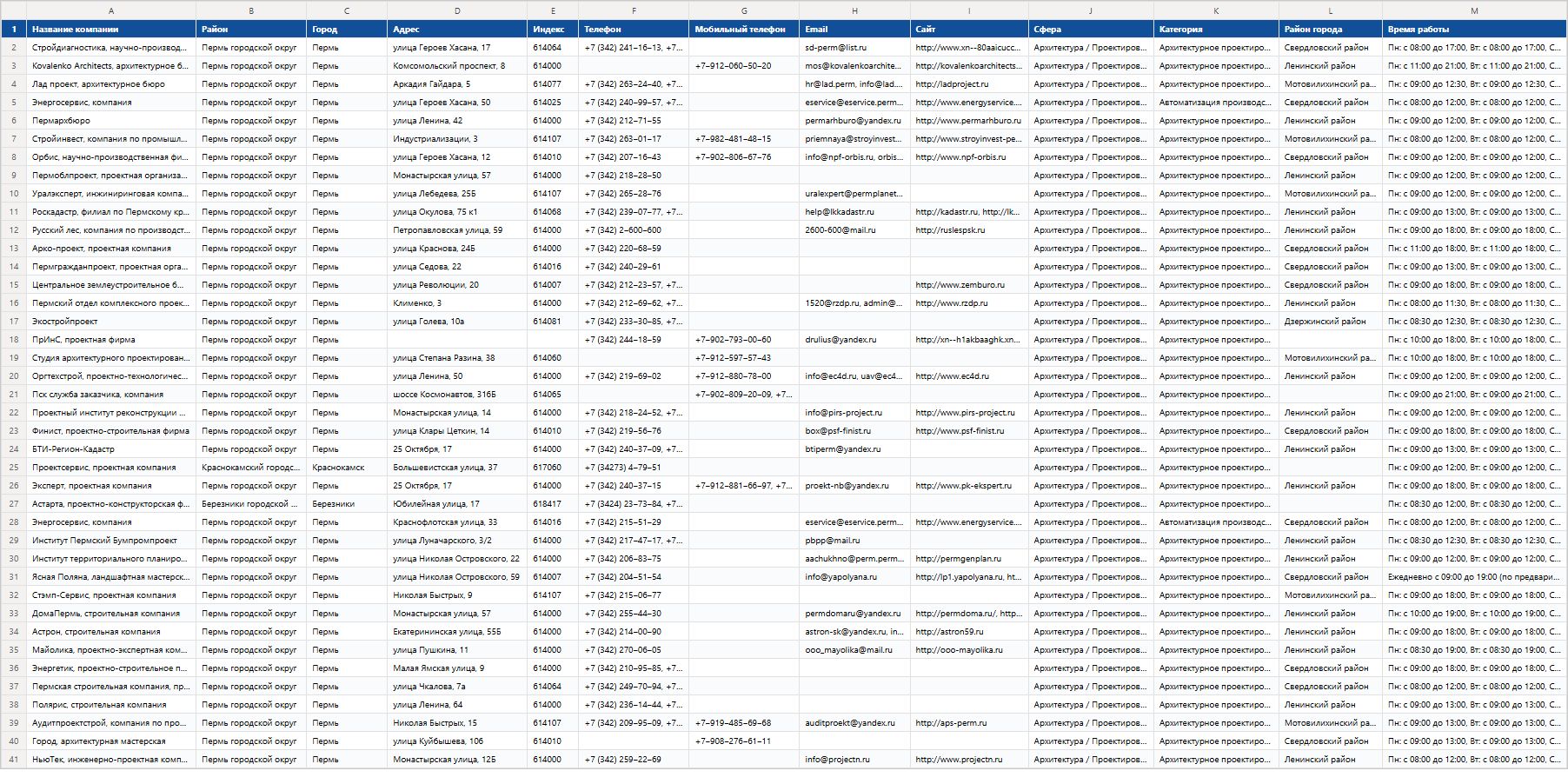Select row number 17 header
Screen dimensions: 1568x784
13,321
